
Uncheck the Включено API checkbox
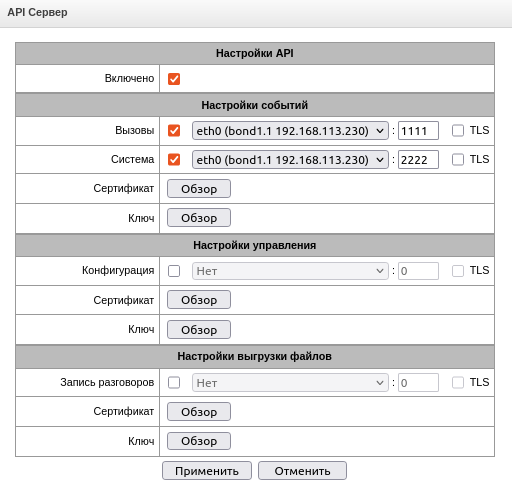tap(174, 79)
